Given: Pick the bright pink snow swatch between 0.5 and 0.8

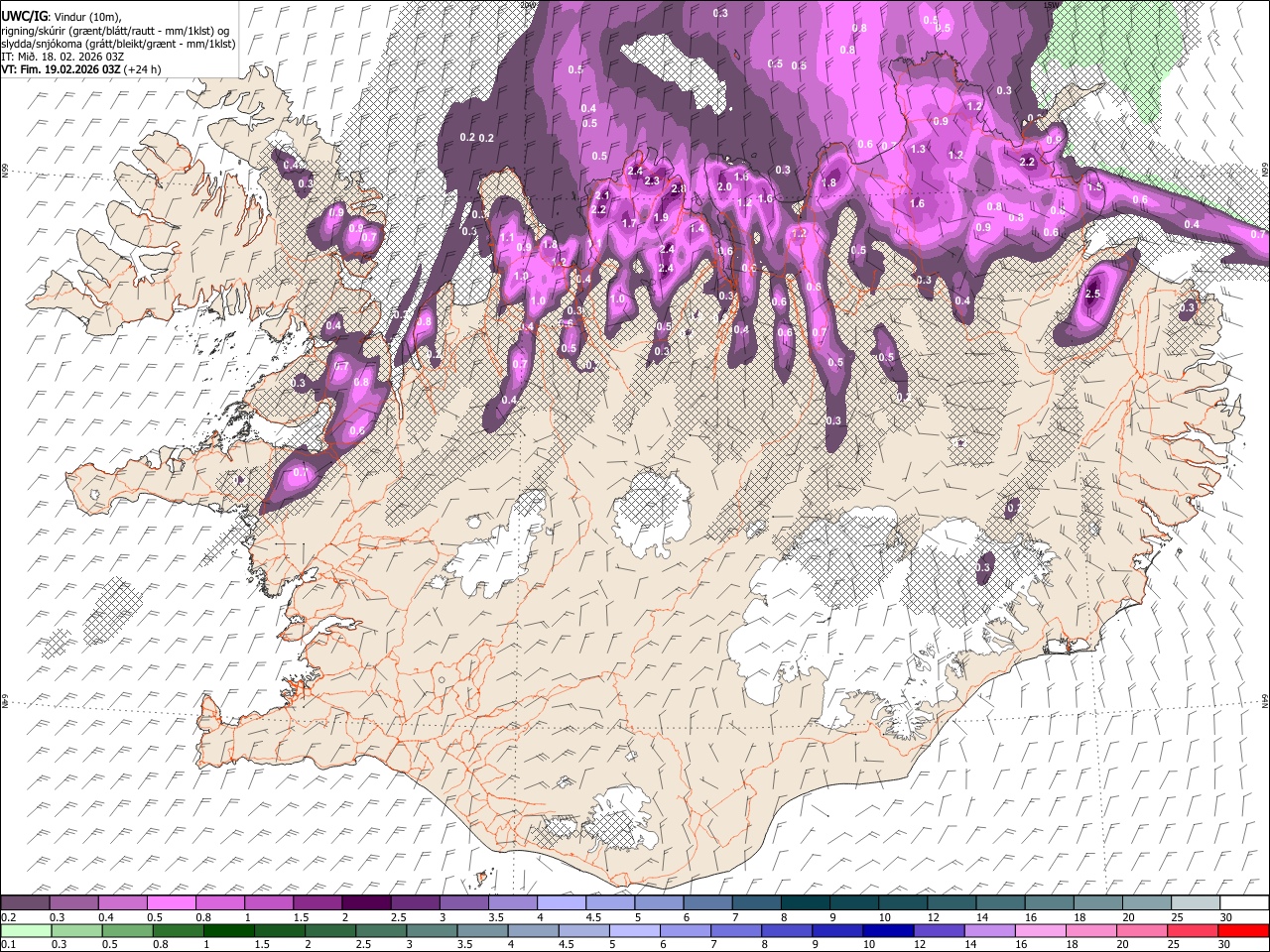Looking at the screenshot, I should (172, 902).
